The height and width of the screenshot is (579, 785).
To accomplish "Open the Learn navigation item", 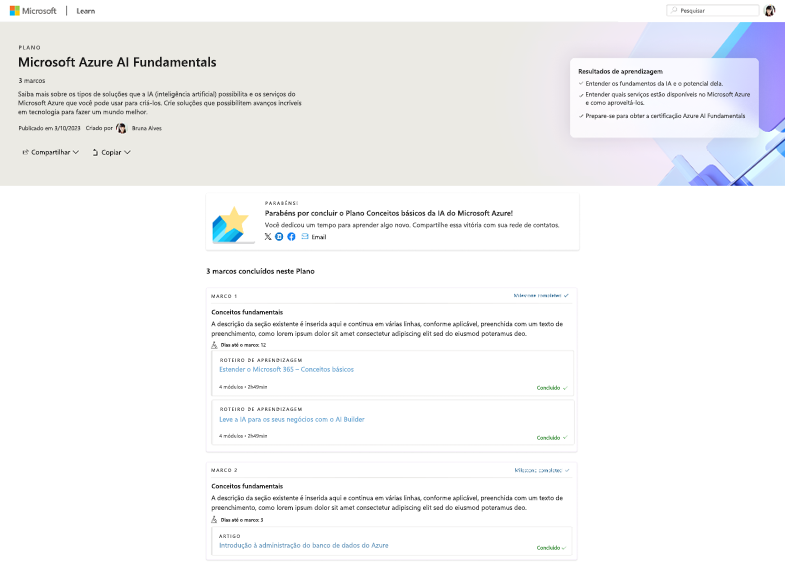I will click(x=86, y=10).
